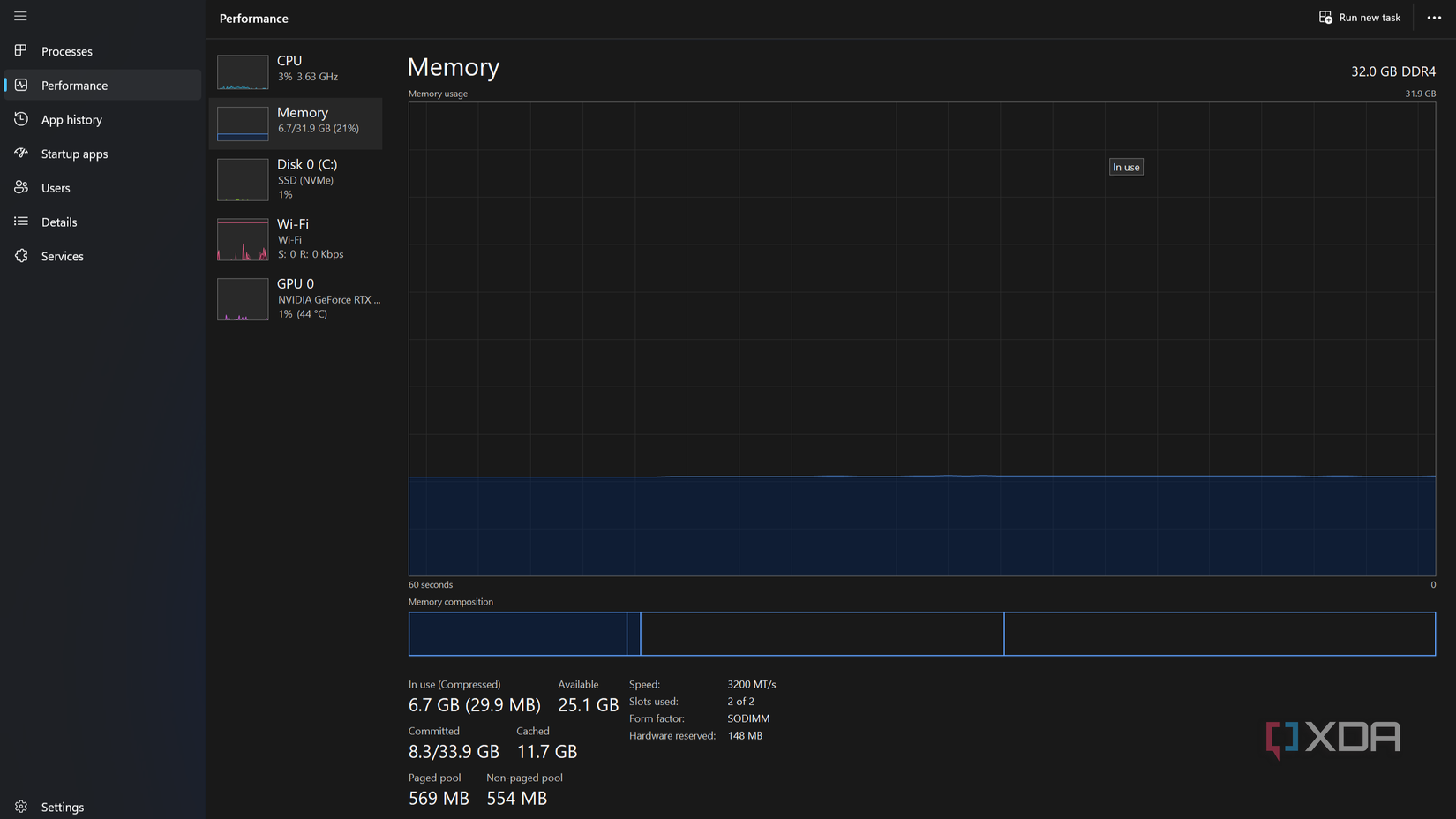The image size is (1456, 819).
Task: Click the 8.3/33.9 GB Committed value
Action: click(454, 752)
